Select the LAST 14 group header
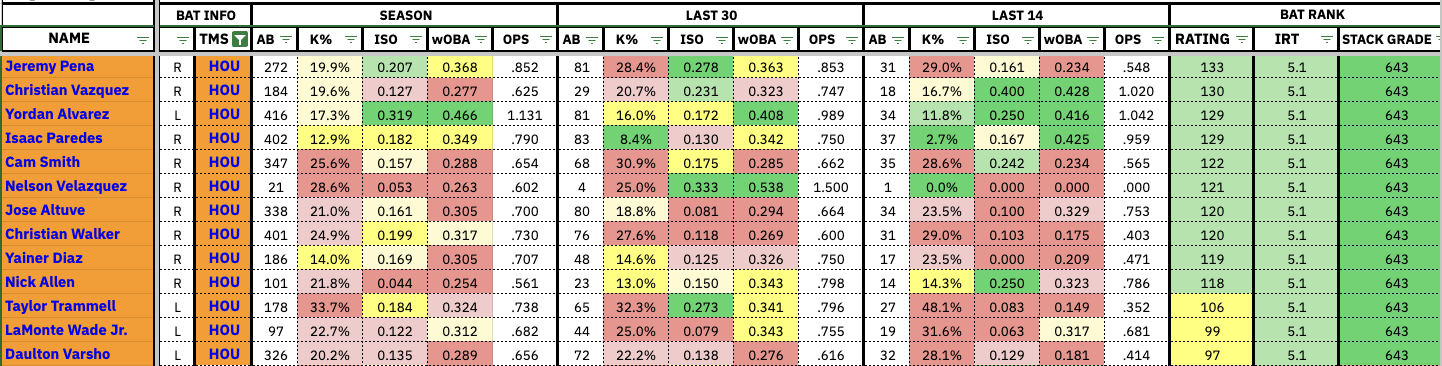The height and width of the screenshot is (366, 1442). [x=1016, y=15]
